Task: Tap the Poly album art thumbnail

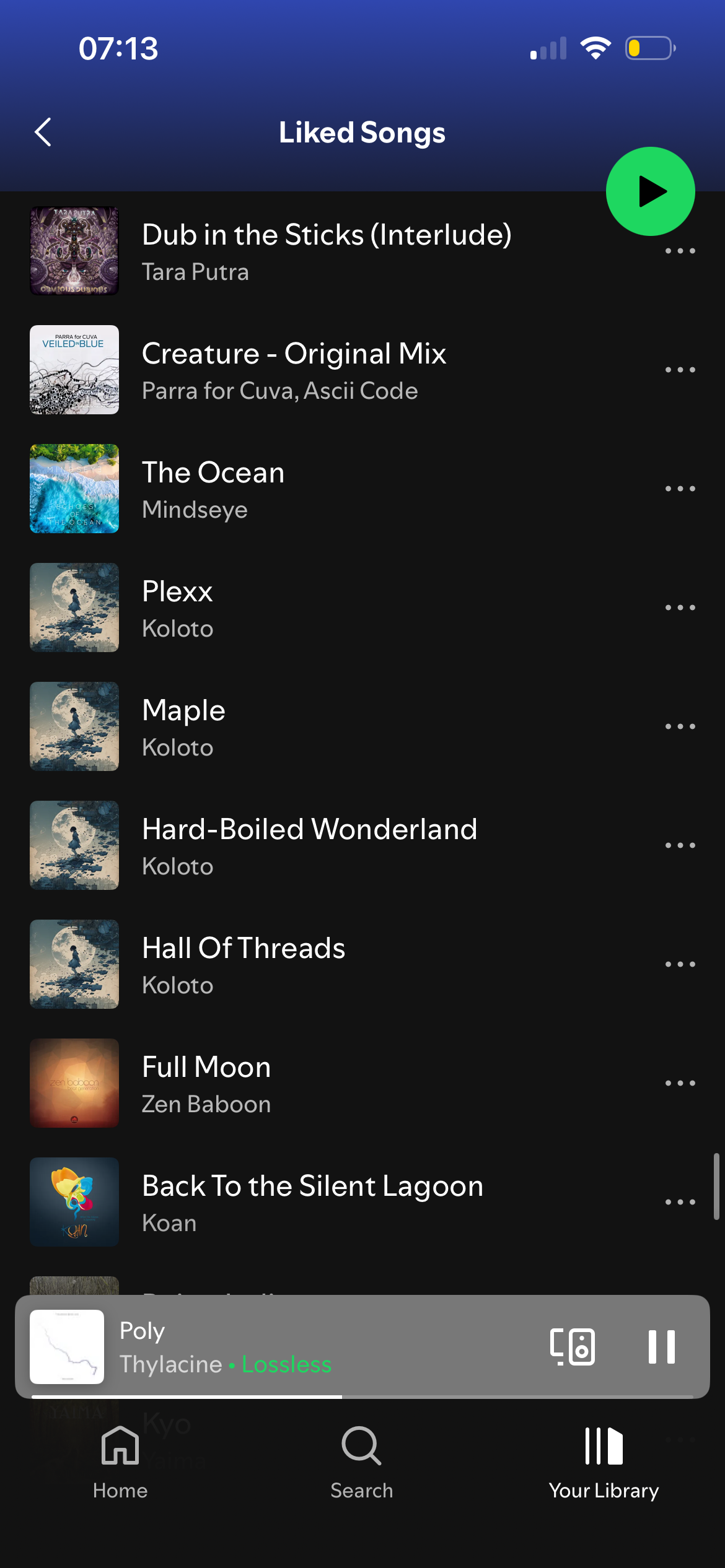Action: tap(67, 1346)
